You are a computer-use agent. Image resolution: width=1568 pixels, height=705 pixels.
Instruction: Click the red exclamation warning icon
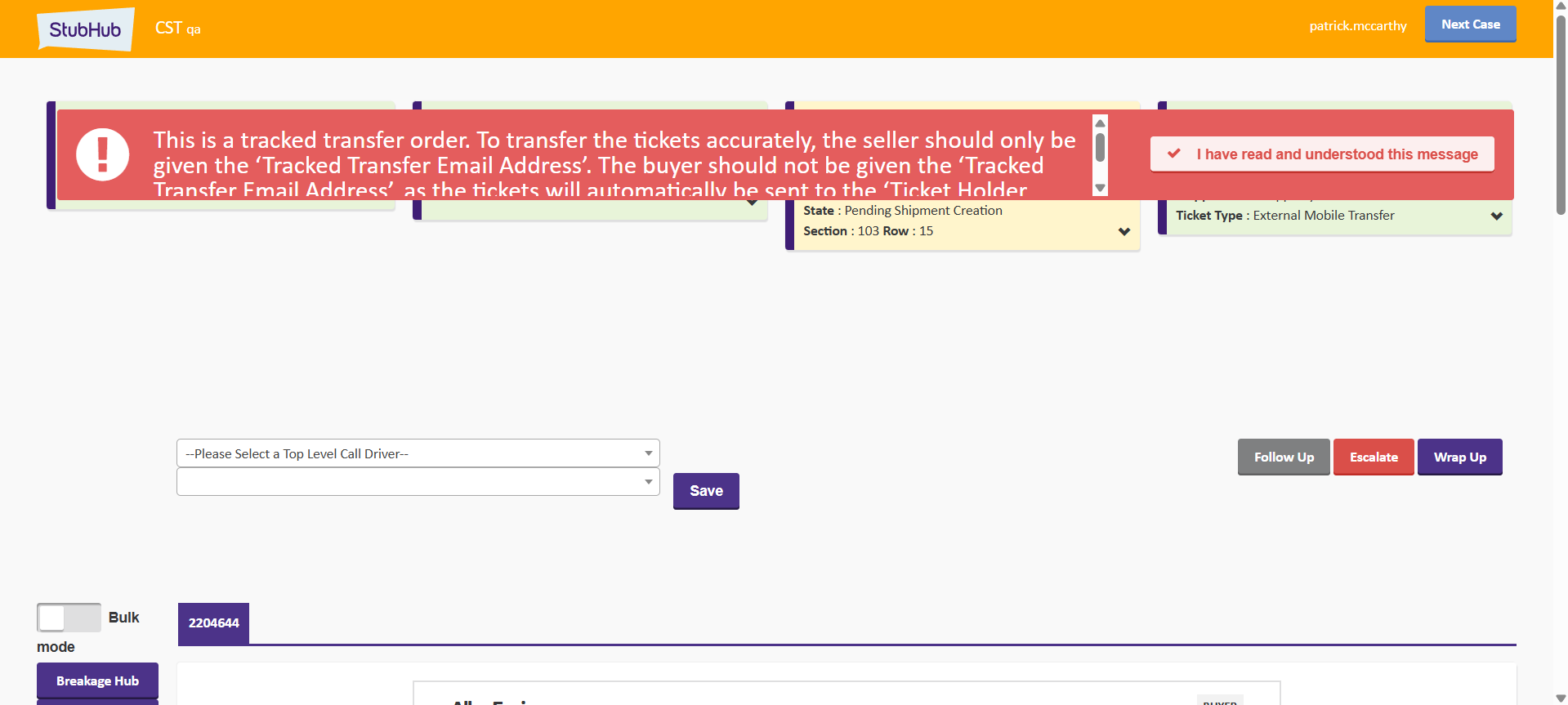click(103, 154)
